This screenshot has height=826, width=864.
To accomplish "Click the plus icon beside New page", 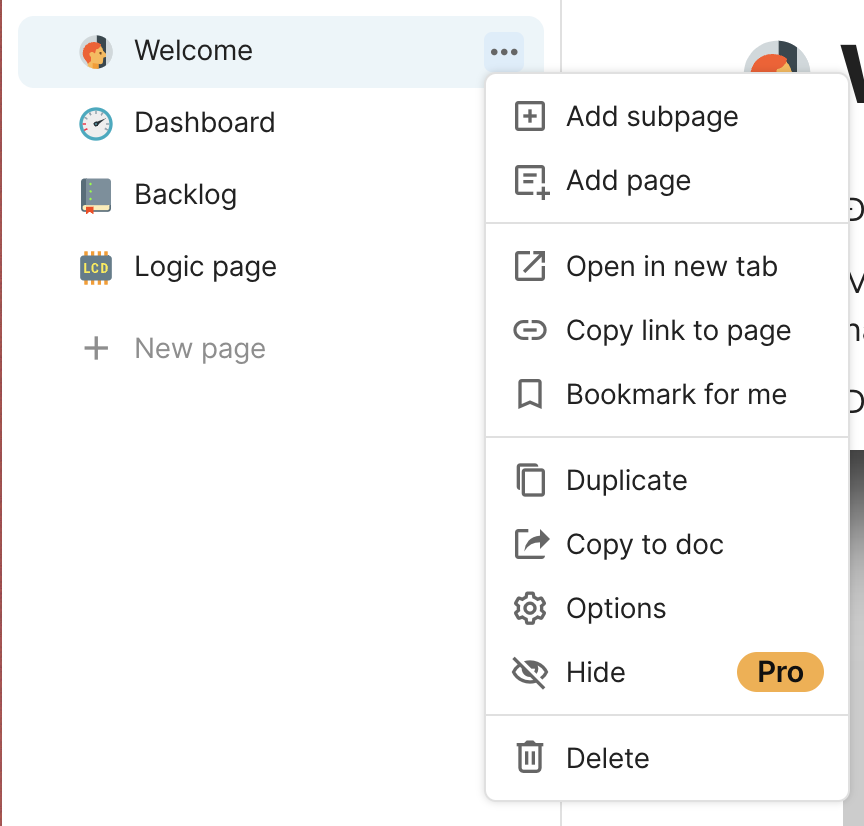I will click(x=96, y=348).
